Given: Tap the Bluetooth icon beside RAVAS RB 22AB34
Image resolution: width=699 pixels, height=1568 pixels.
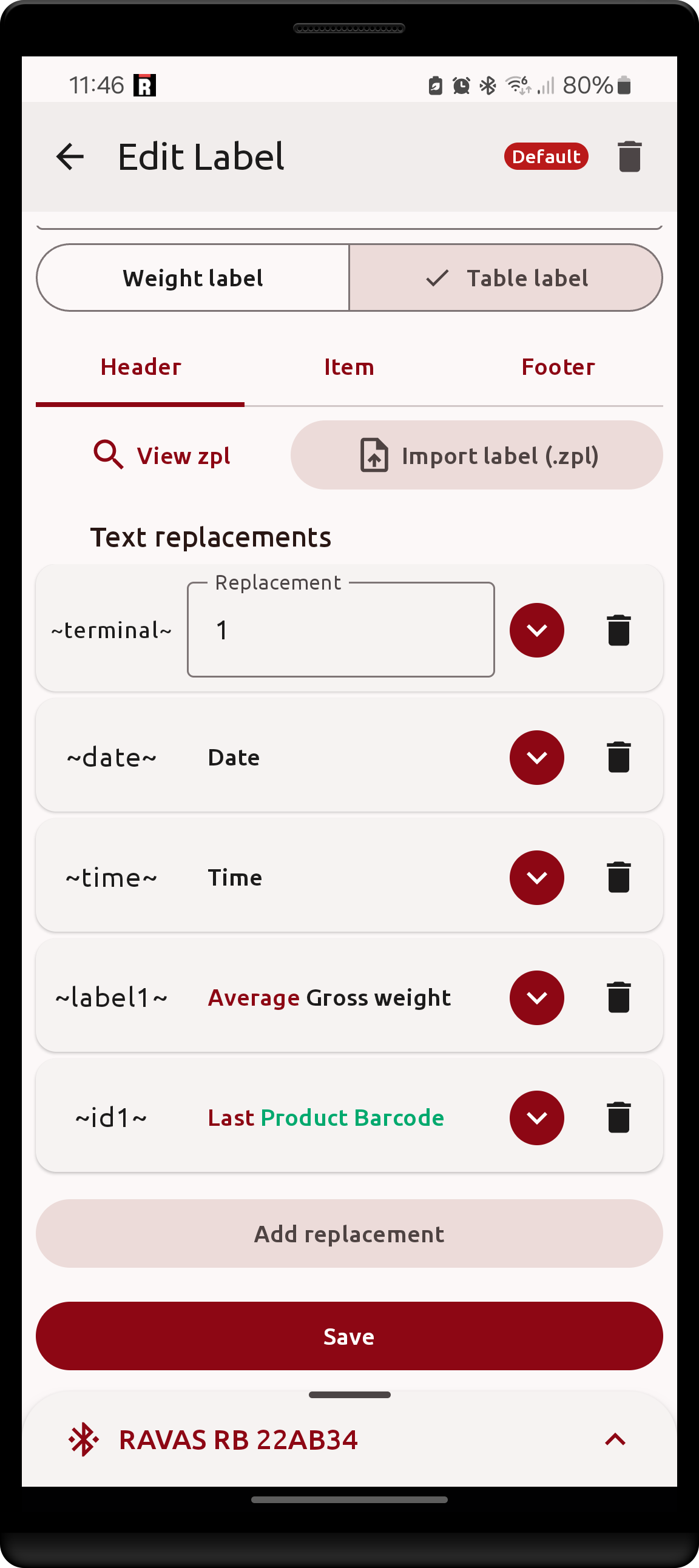Looking at the screenshot, I should tap(83, 1439).
